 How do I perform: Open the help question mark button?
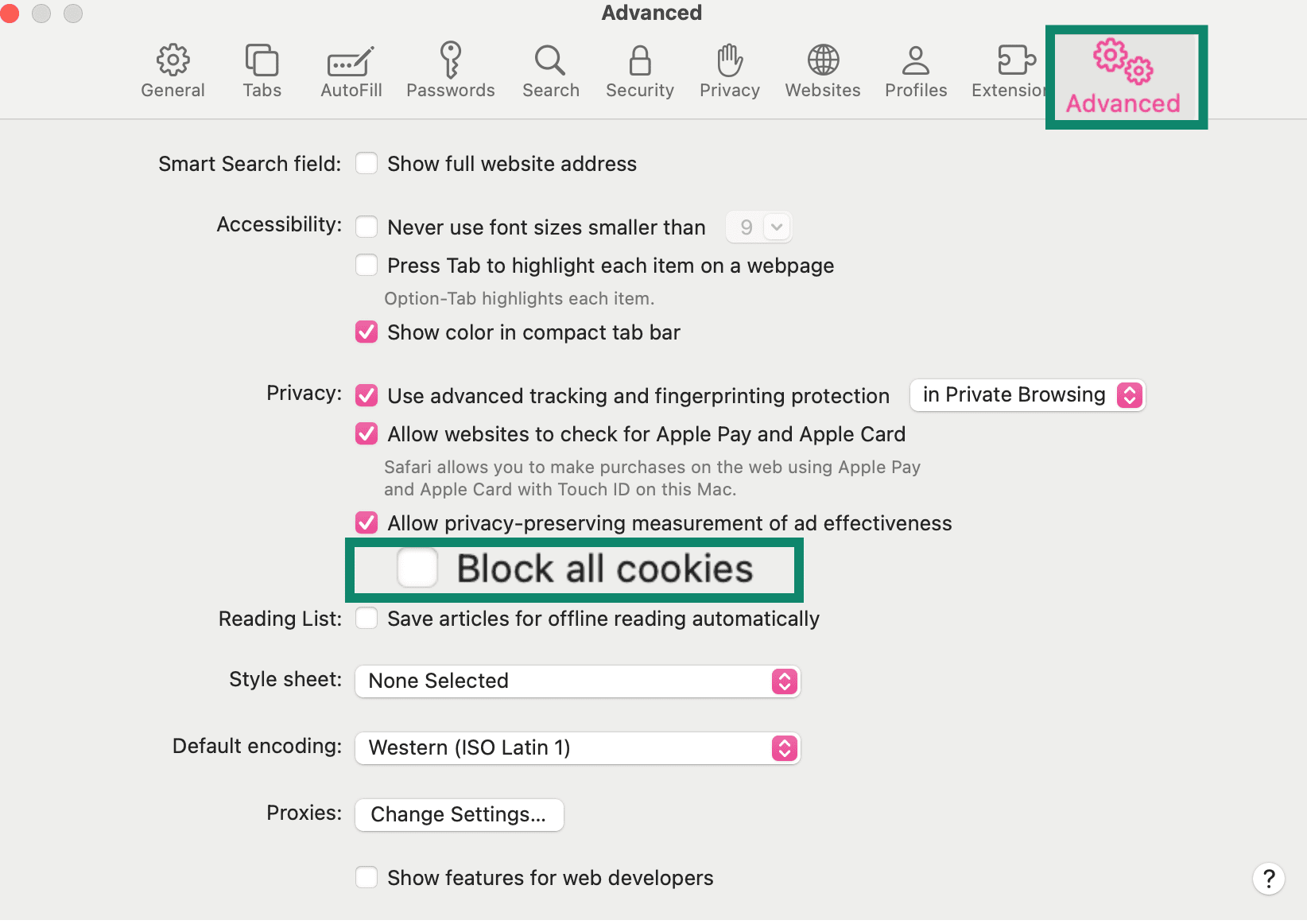1268,879
